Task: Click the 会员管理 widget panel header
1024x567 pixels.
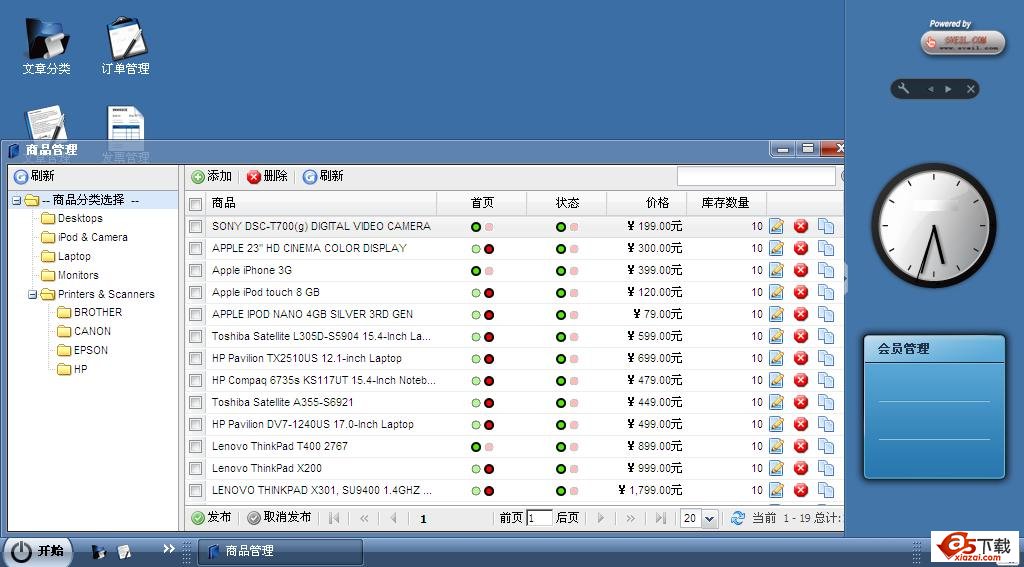Action: 934,349
